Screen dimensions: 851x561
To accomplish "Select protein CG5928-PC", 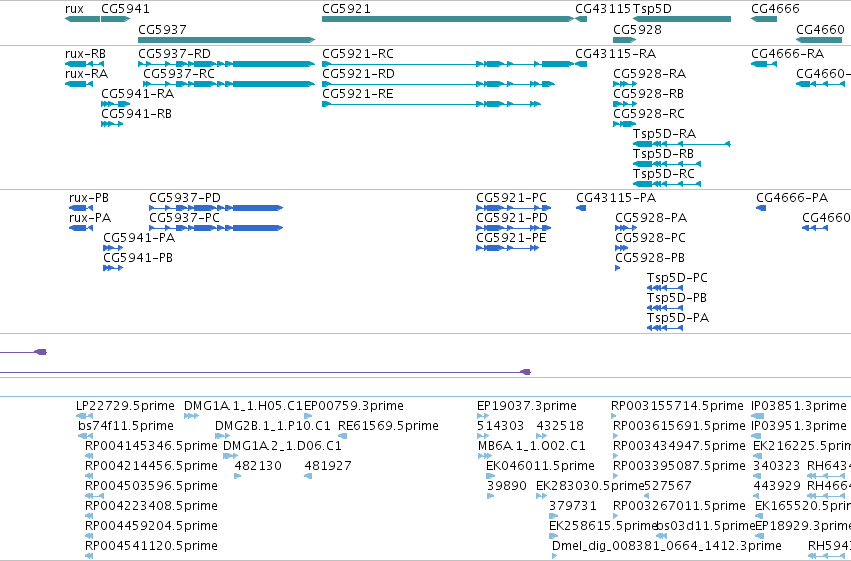I will pyautogui.click(x=621, y=248).
